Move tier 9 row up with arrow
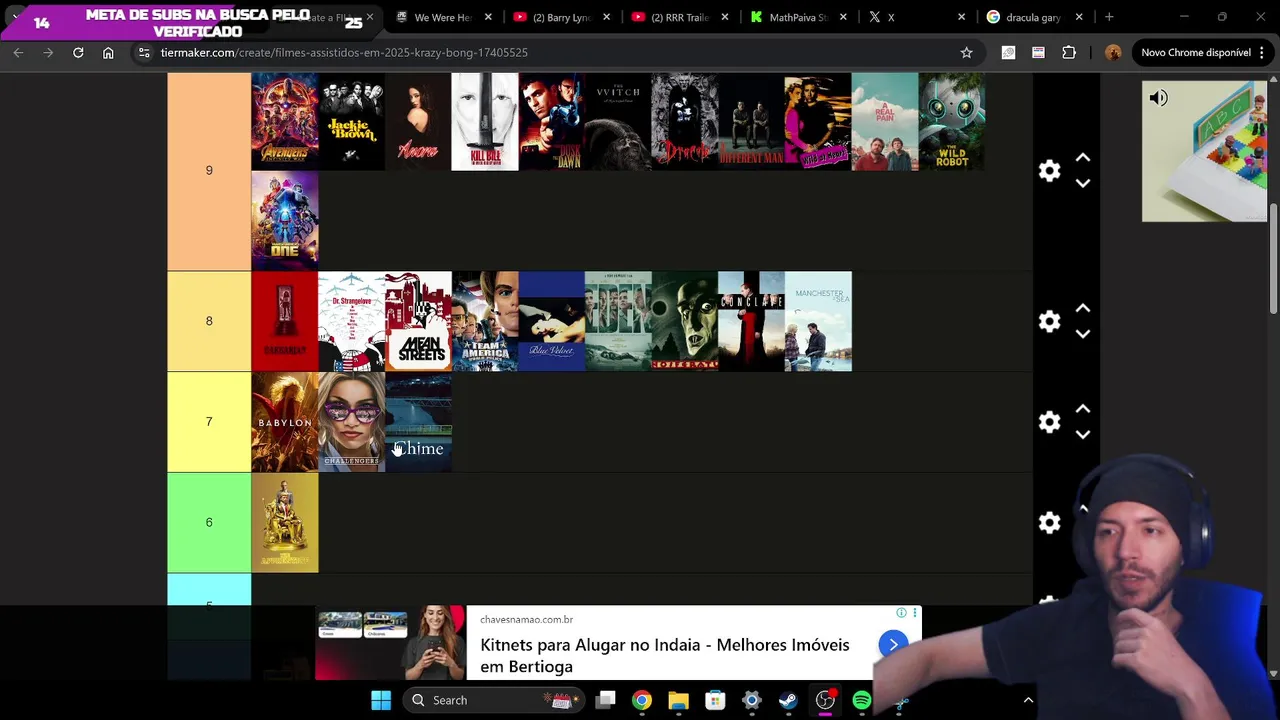The image size is (1280, 720). click(1082, 158)
